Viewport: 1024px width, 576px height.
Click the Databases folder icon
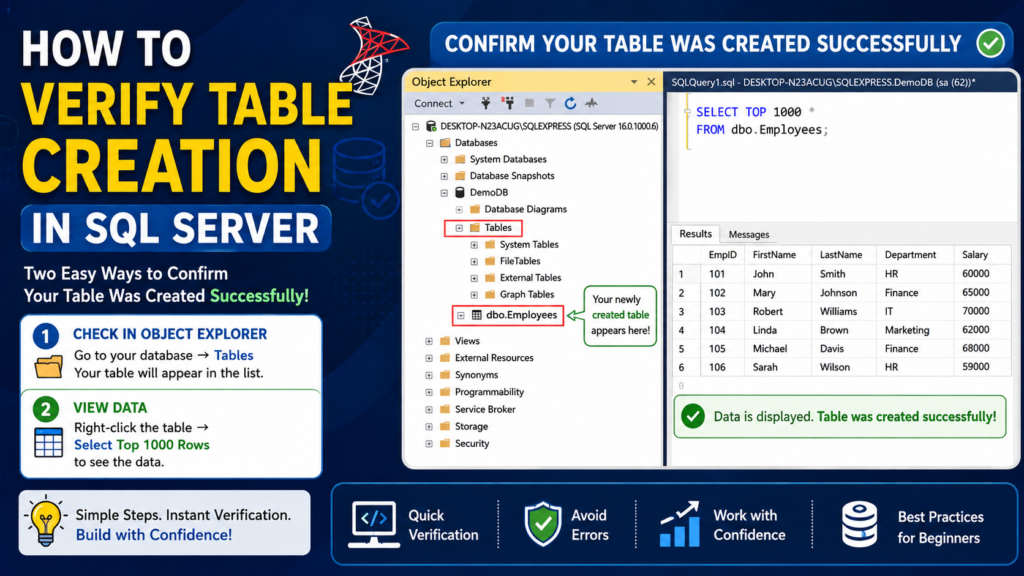click(445, 142)
